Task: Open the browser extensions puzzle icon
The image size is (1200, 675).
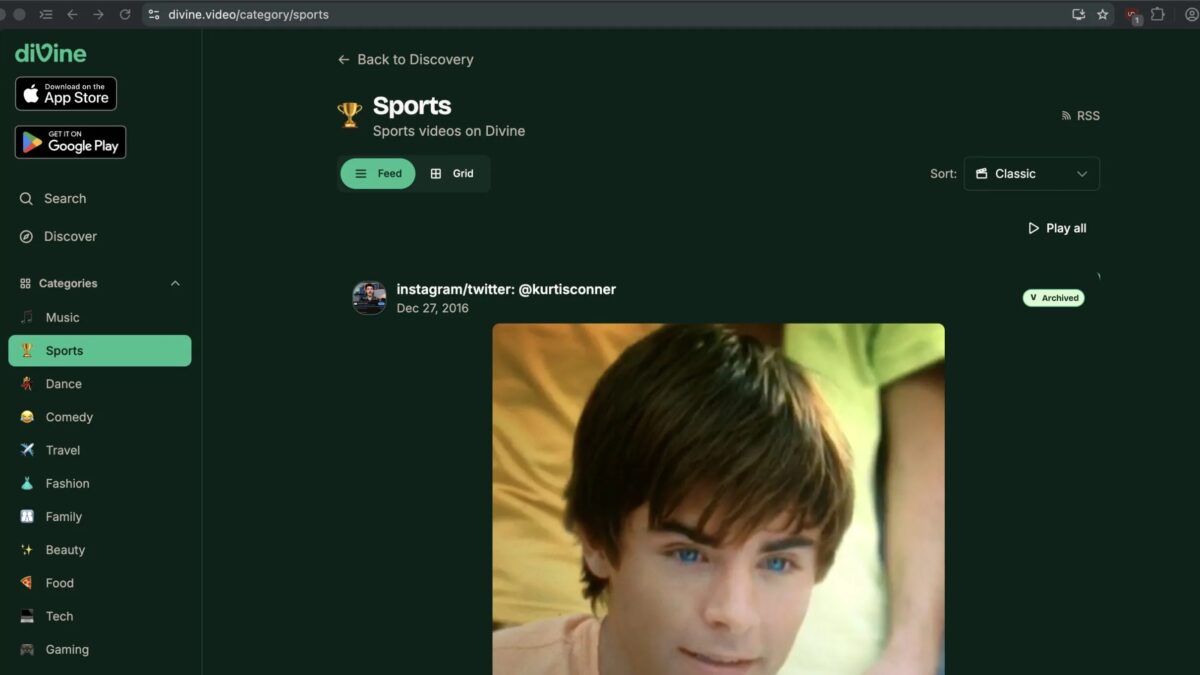Action: tap(1158, 15)
